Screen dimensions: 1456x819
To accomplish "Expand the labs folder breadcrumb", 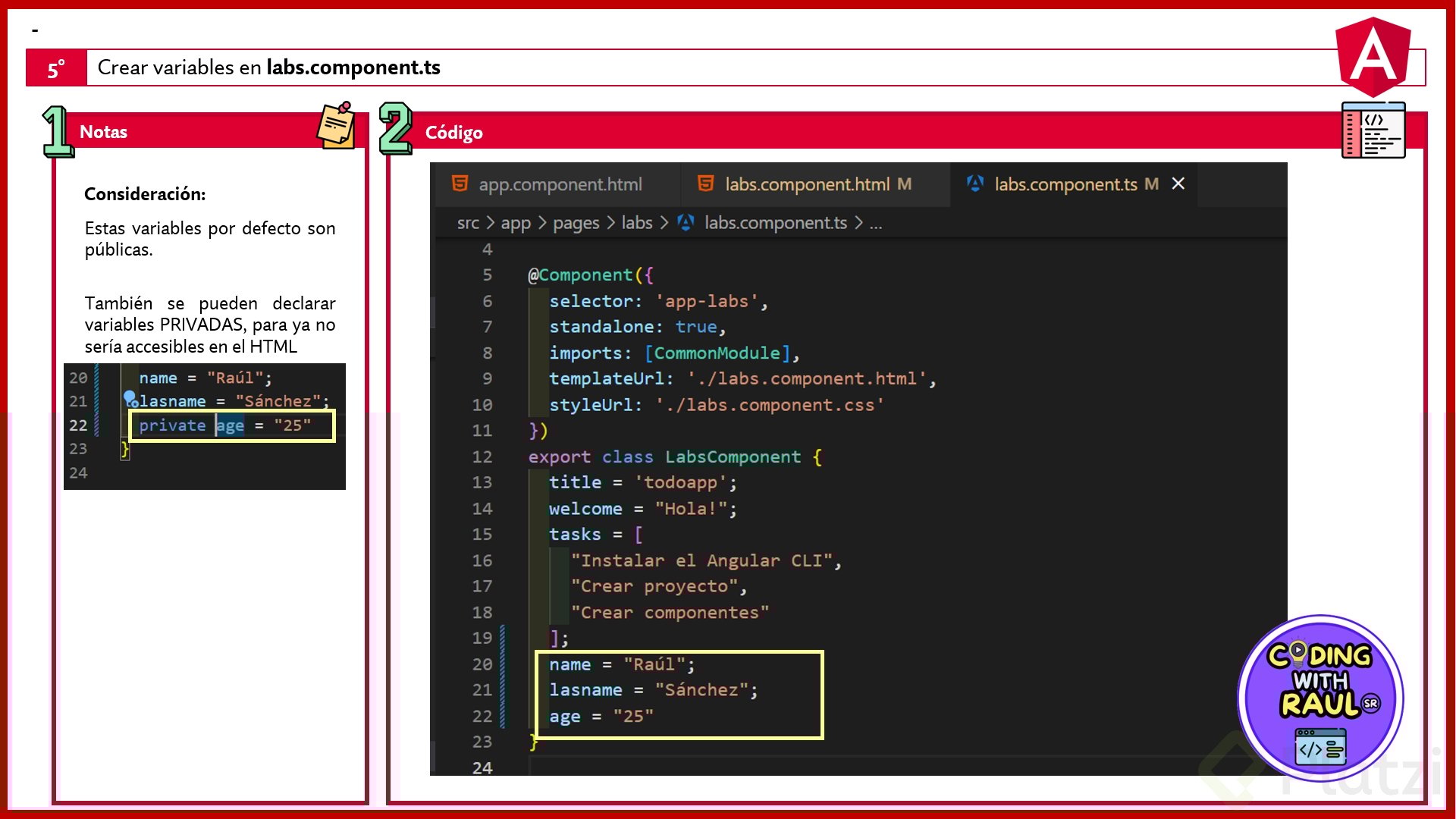I will (636, 223).
